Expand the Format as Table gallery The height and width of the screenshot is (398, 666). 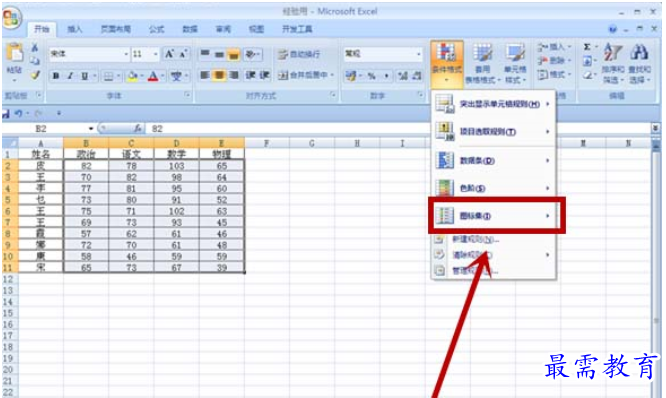tap(482, 63)
